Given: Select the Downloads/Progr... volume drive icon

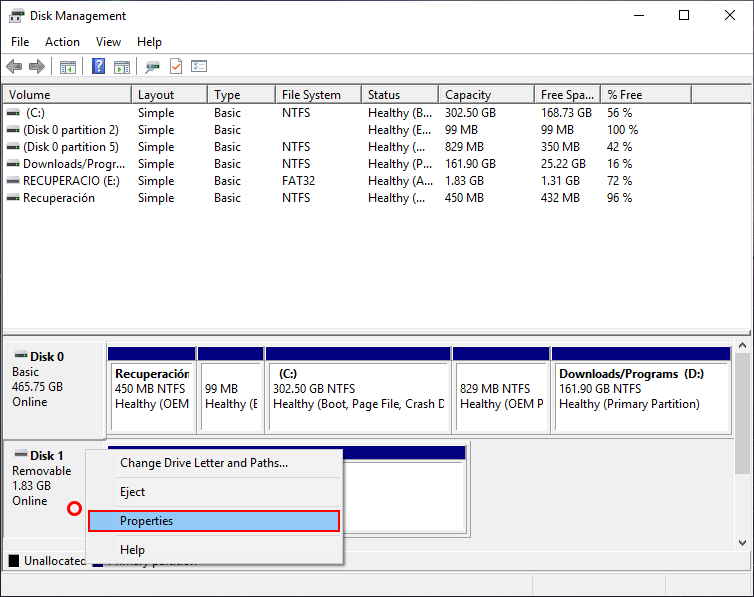Looking at the screenshot, I should (13, 164).
